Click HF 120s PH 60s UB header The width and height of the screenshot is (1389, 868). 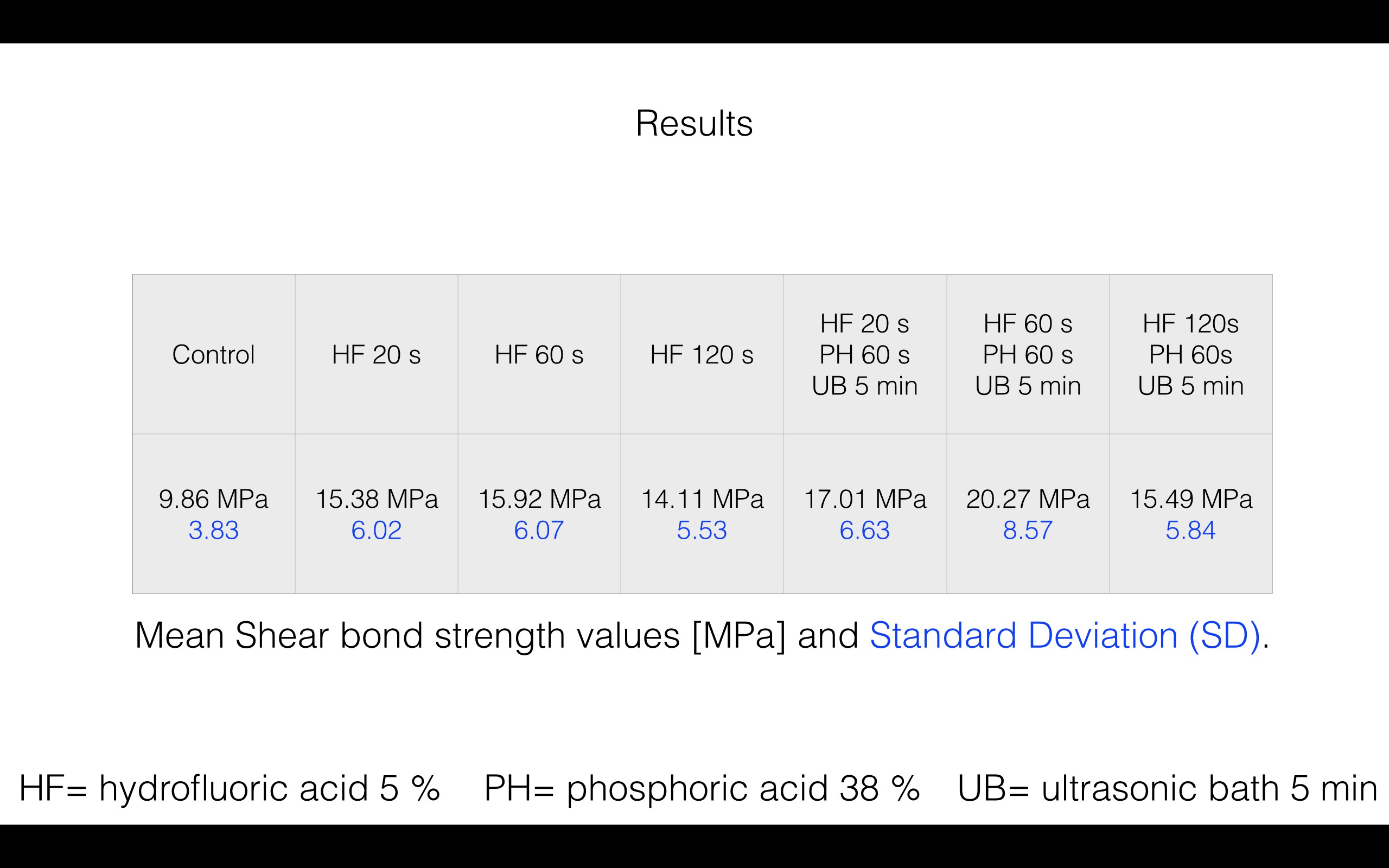pyautogui.click(x=1191, y=354)
